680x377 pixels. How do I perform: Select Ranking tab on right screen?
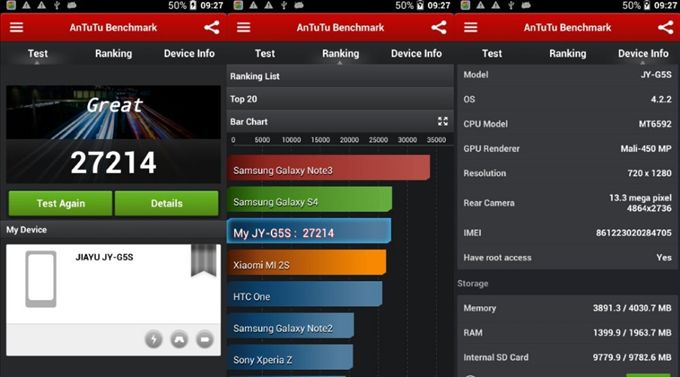point(568,53)
